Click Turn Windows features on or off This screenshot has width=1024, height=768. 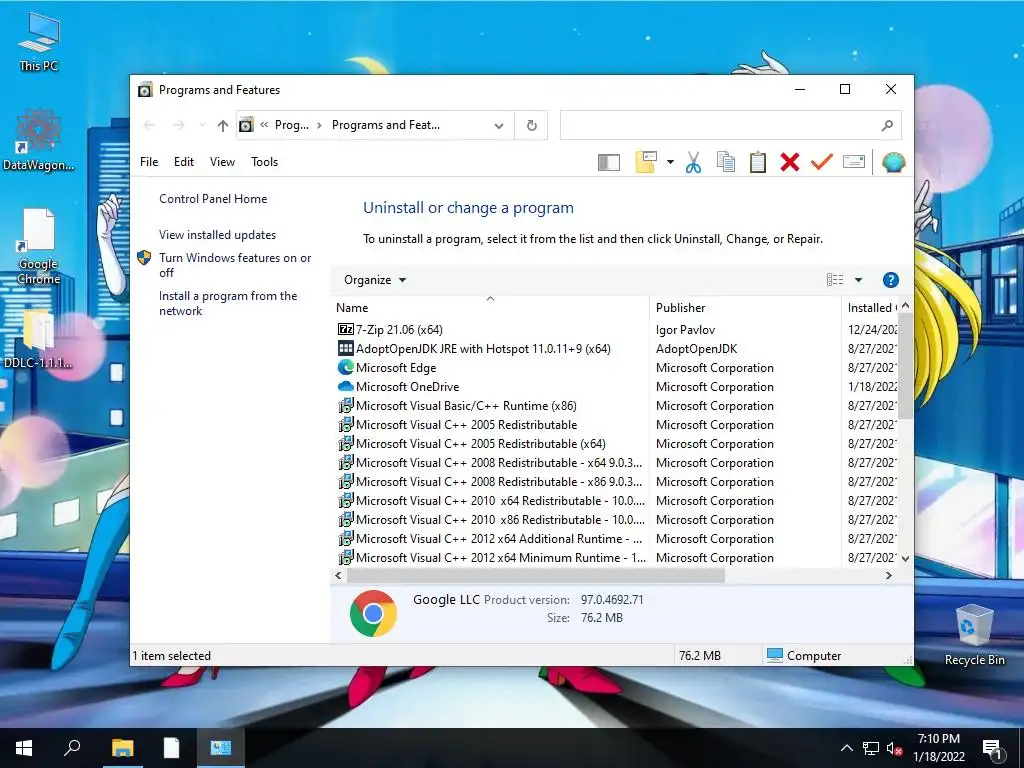click(x=235, y=265)
